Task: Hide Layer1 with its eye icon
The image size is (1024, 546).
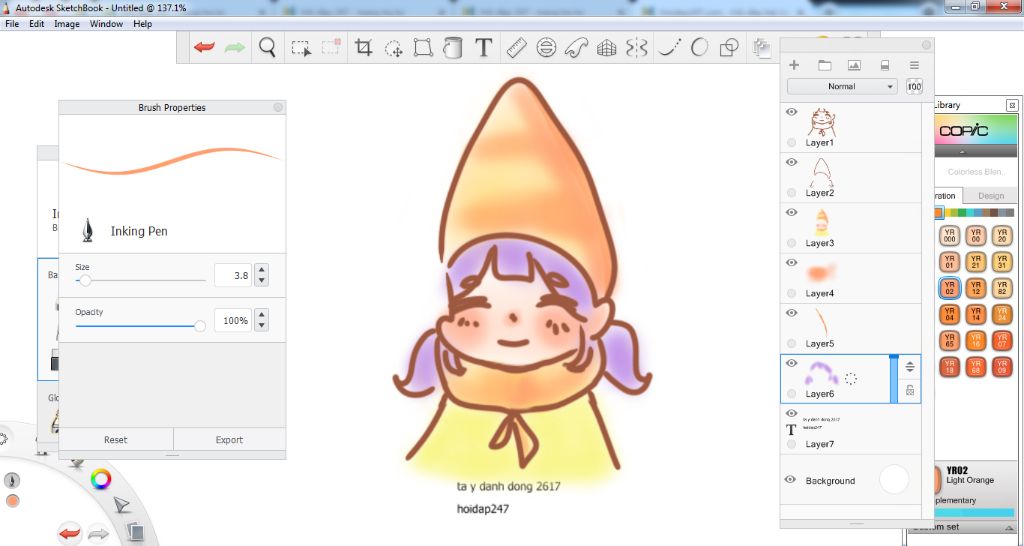Action: tap(792, 112)
